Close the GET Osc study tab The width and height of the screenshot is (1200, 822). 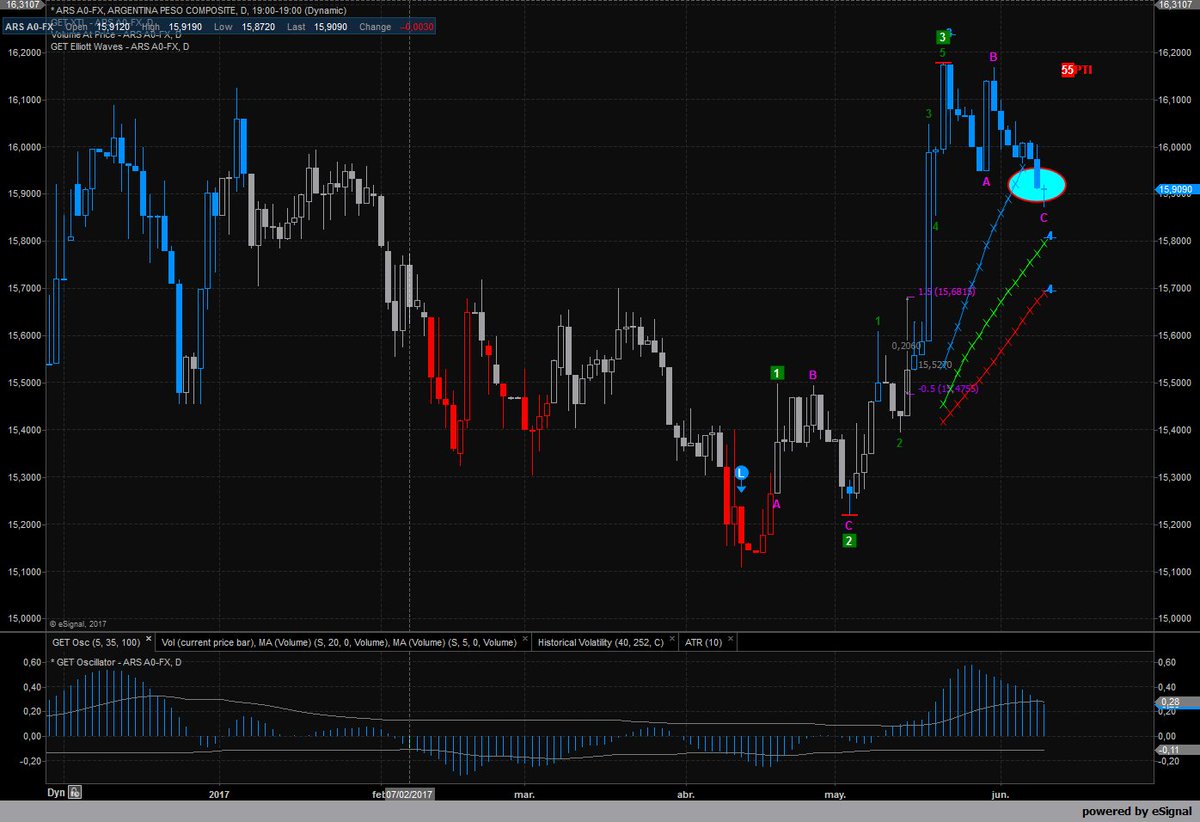pos(149,641)
